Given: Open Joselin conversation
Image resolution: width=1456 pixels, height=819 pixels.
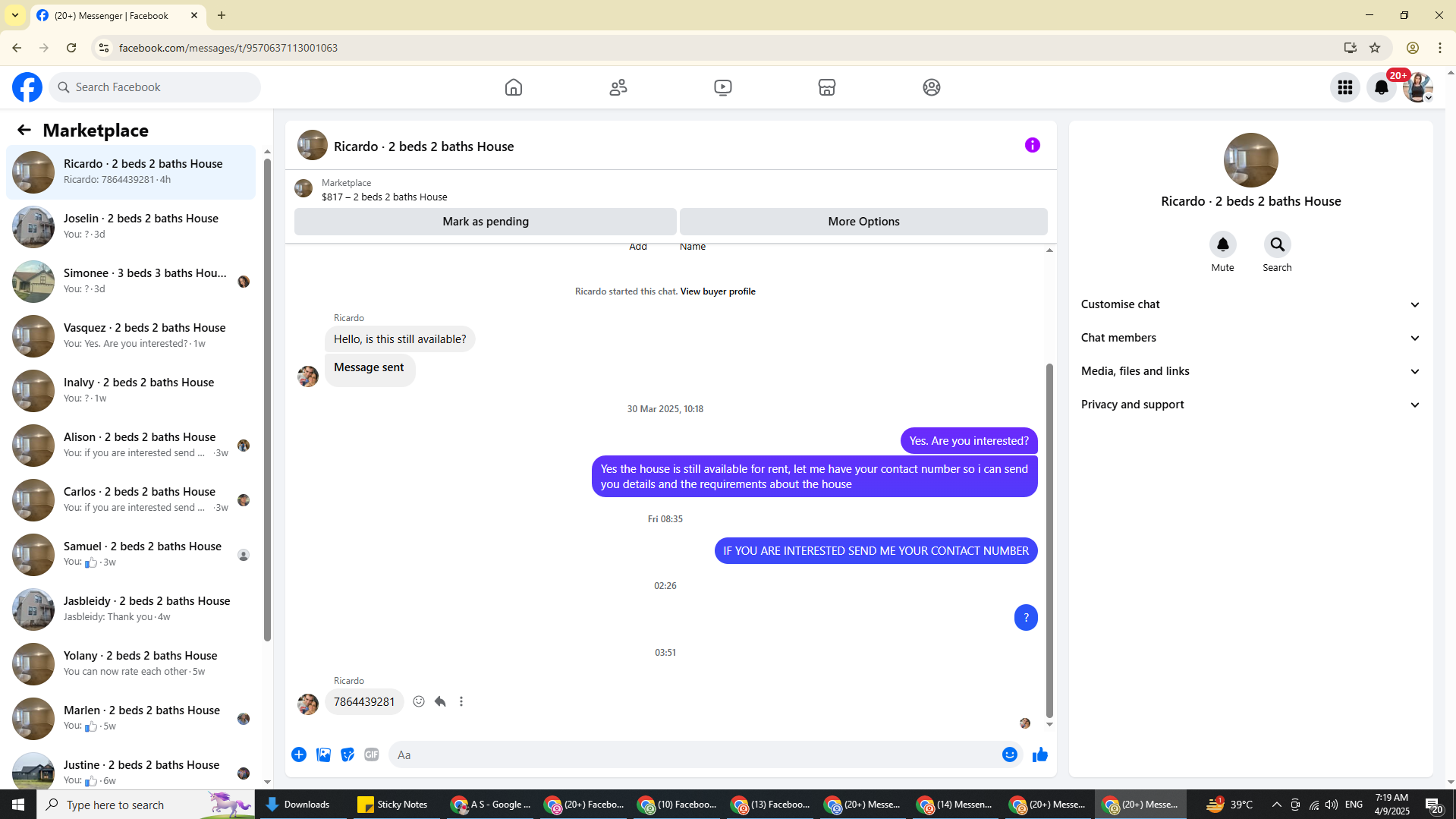Looking at the screenshot, I should pos(131,226).
